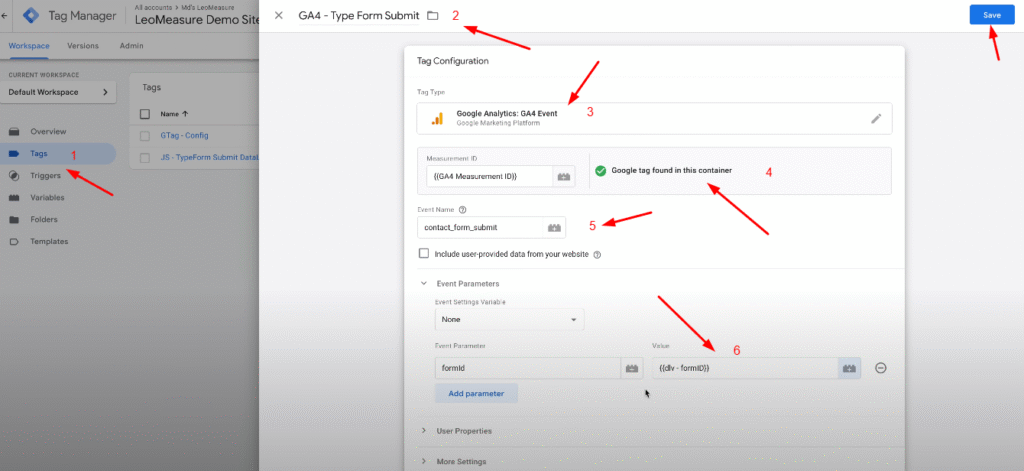Open Folders in the sidebar
This screenshot has width=1024, height=471.
tap(44, 219)
